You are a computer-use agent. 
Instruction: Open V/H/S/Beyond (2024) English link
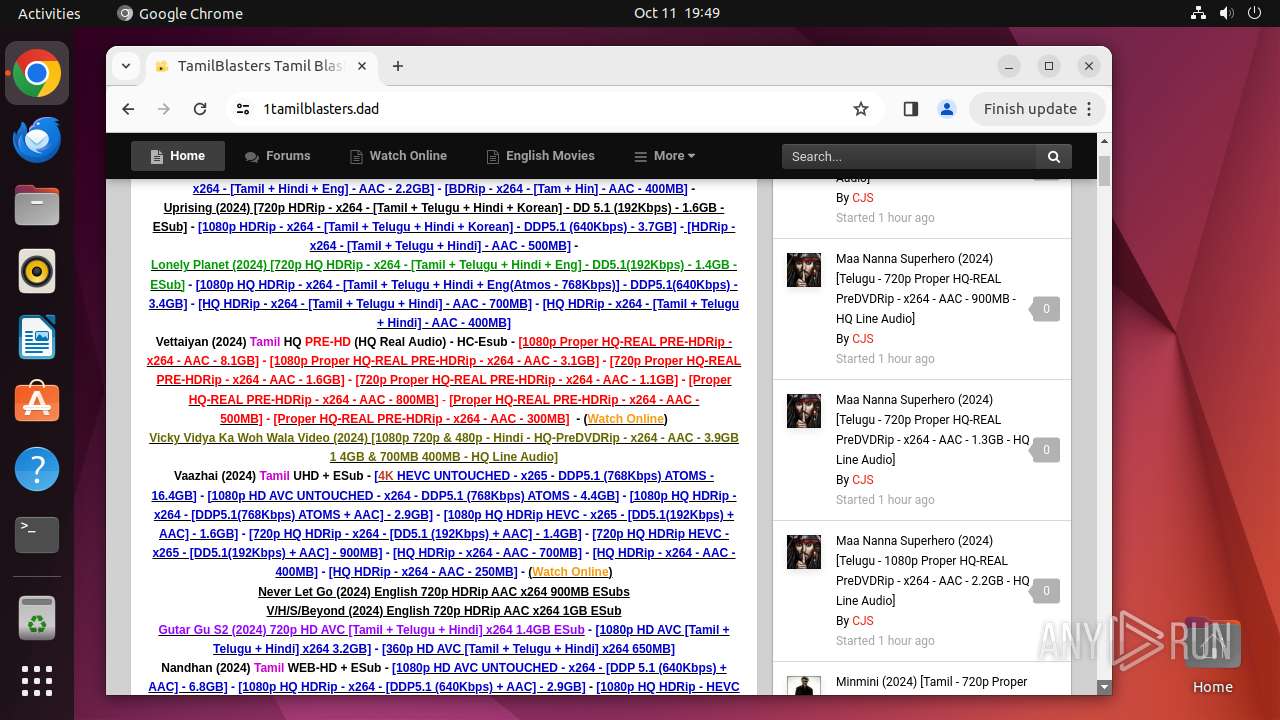[444, 611]
